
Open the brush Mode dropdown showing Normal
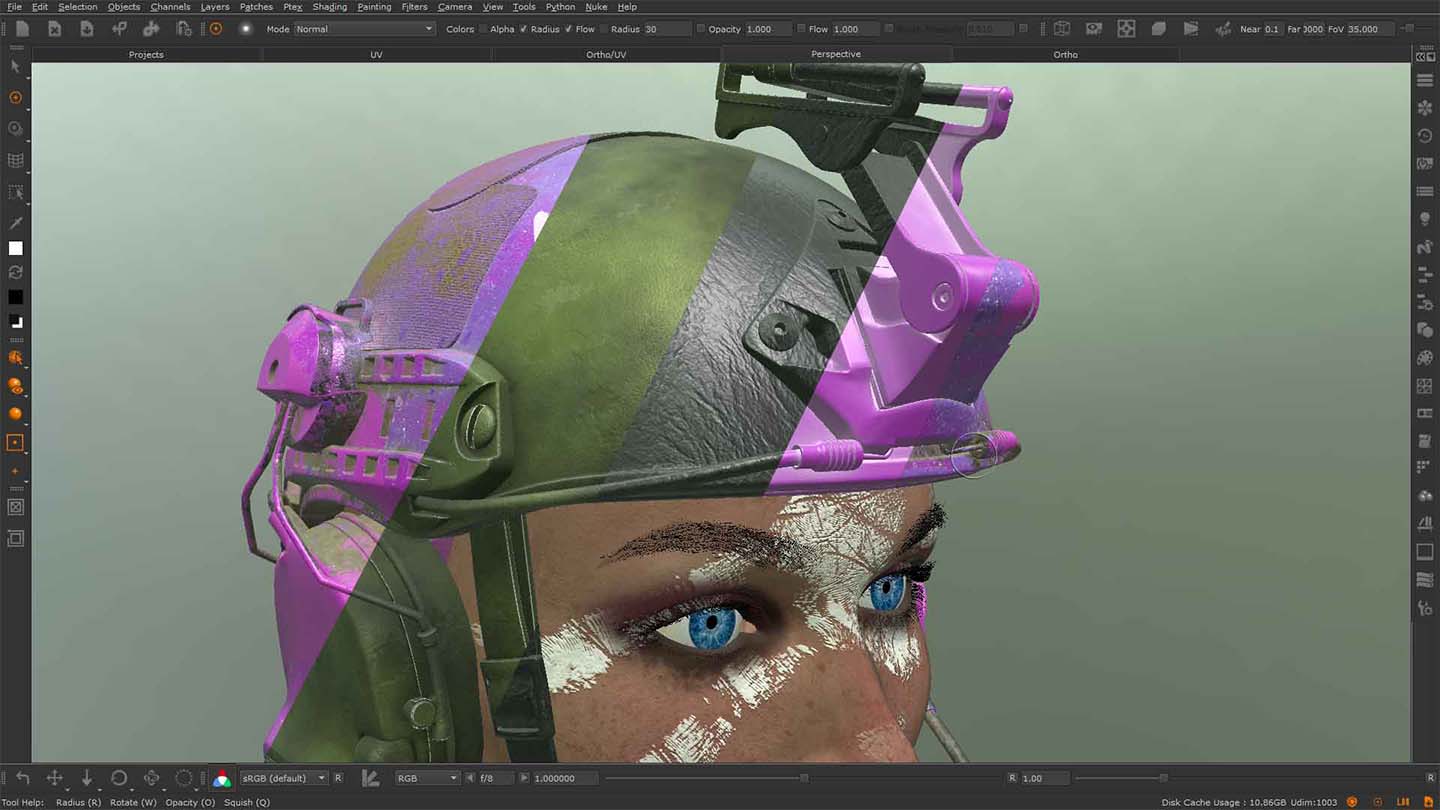pyautogui.click(x=363, y=28)
